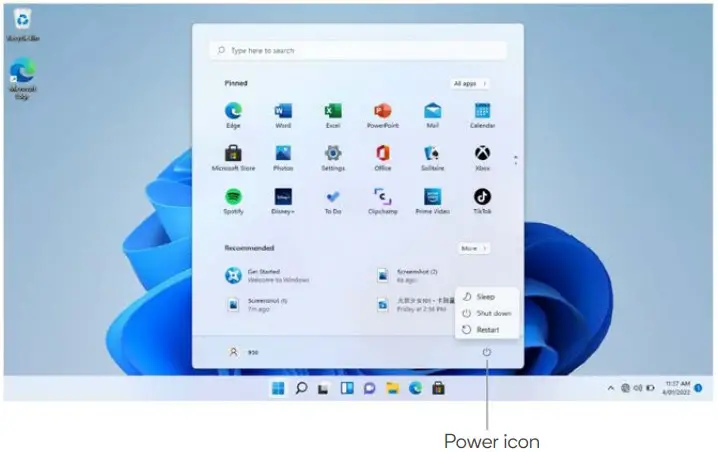
Task: Launch Clipchamp video editor
Action: pos(383,201)
